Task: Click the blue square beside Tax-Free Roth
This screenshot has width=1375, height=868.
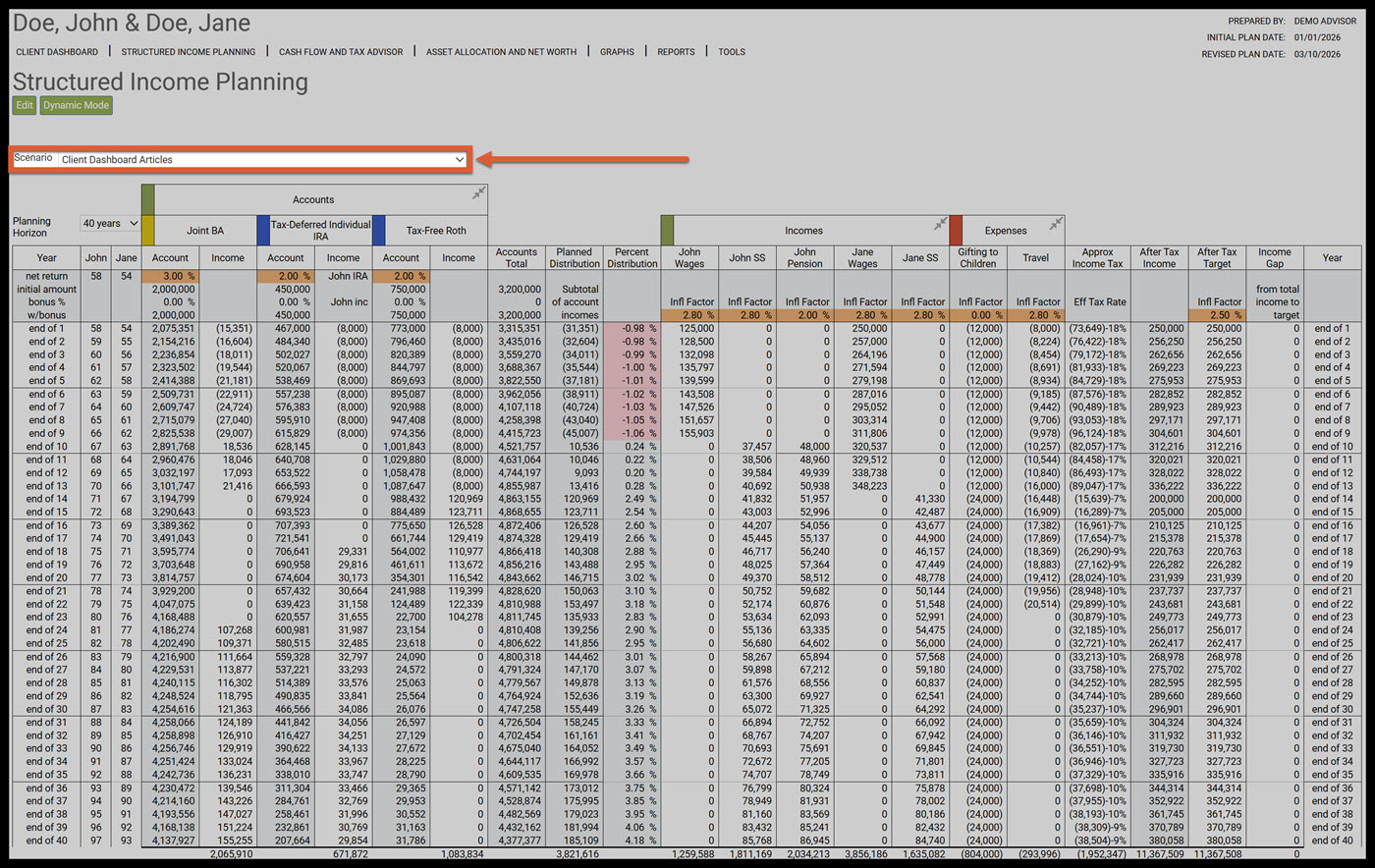Action: pos(379,230)
